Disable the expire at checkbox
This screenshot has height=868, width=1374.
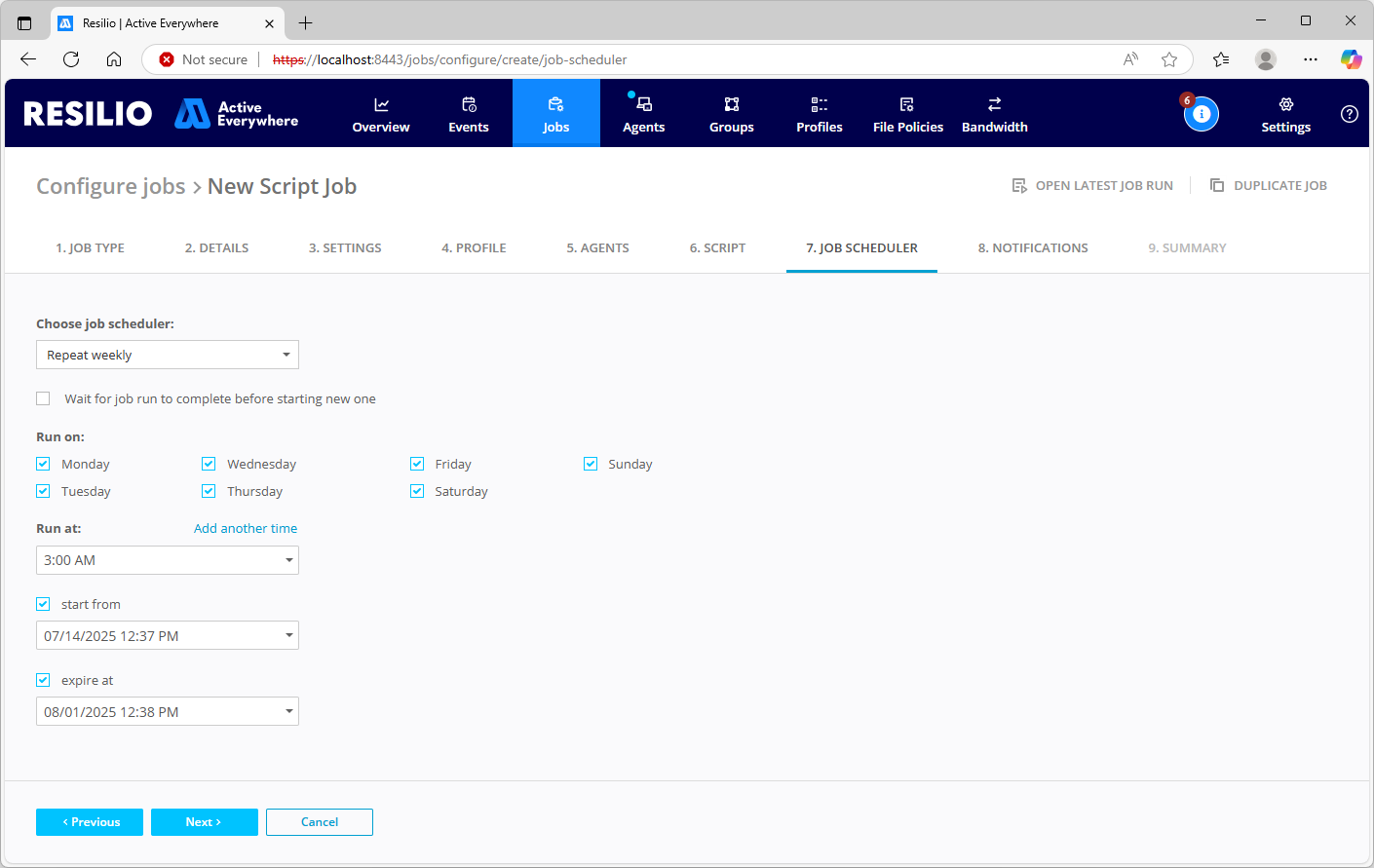click(x=43, y=680)
